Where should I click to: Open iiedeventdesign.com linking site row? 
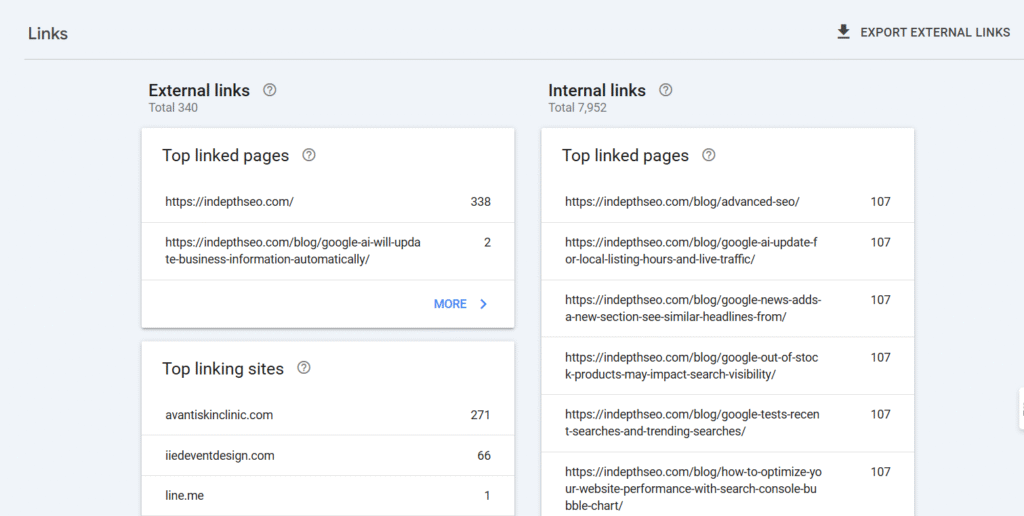point(328,456)
